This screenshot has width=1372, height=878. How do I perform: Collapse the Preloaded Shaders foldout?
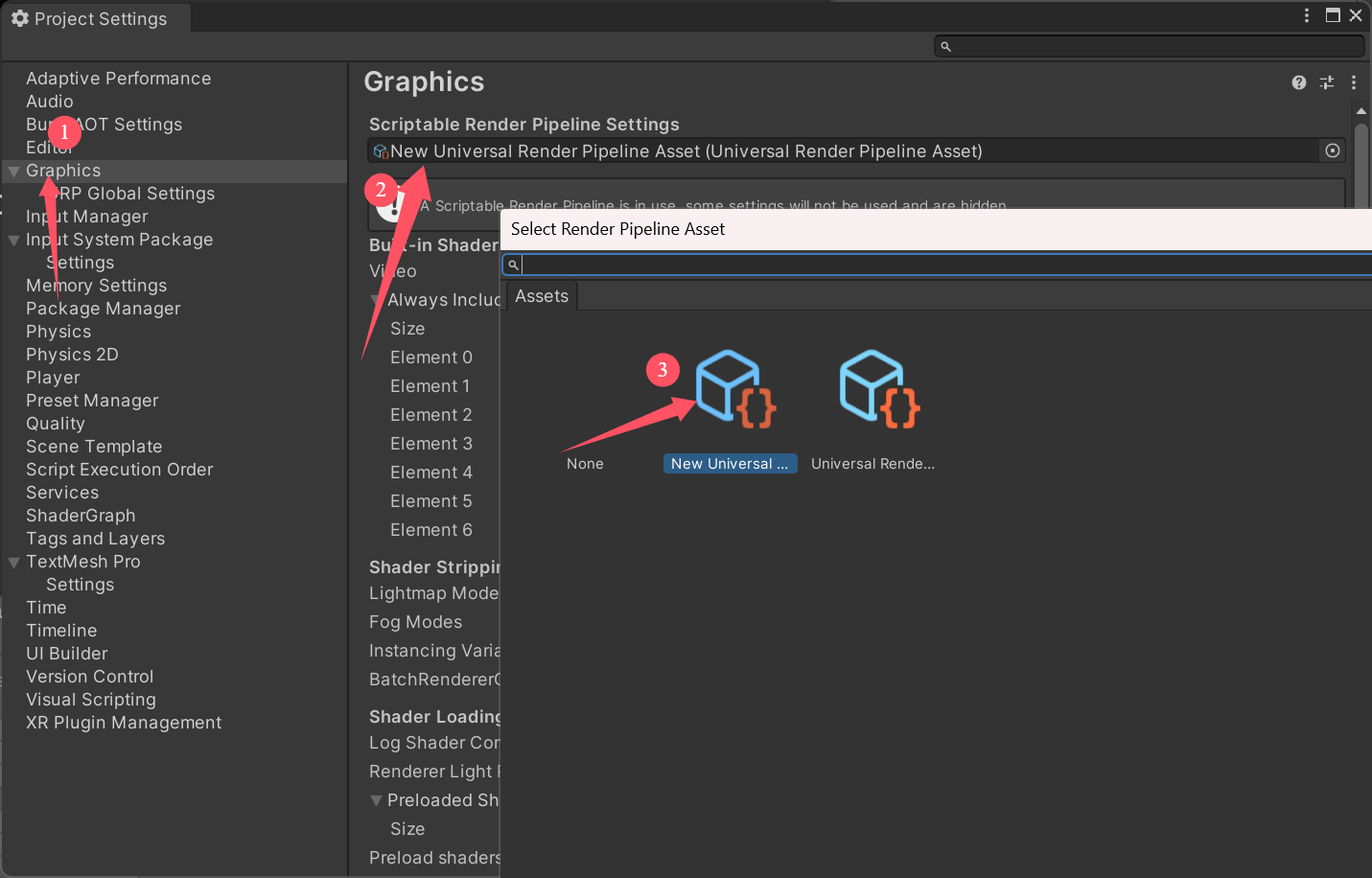click(376, 800)
